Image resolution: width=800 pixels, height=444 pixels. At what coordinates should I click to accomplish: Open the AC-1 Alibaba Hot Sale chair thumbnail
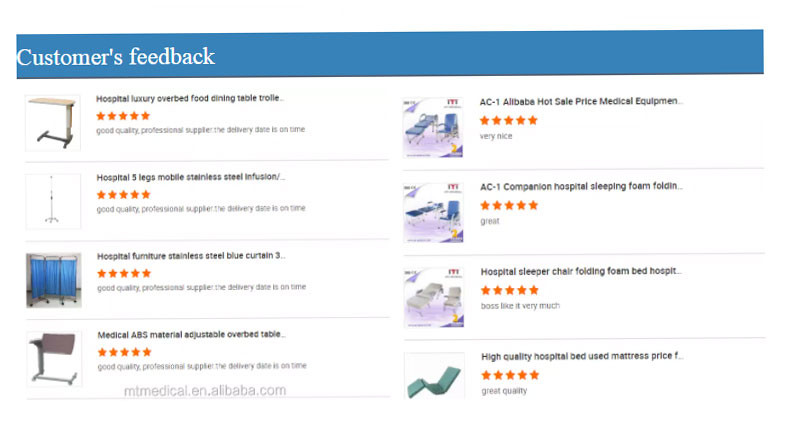coord(433,128)
